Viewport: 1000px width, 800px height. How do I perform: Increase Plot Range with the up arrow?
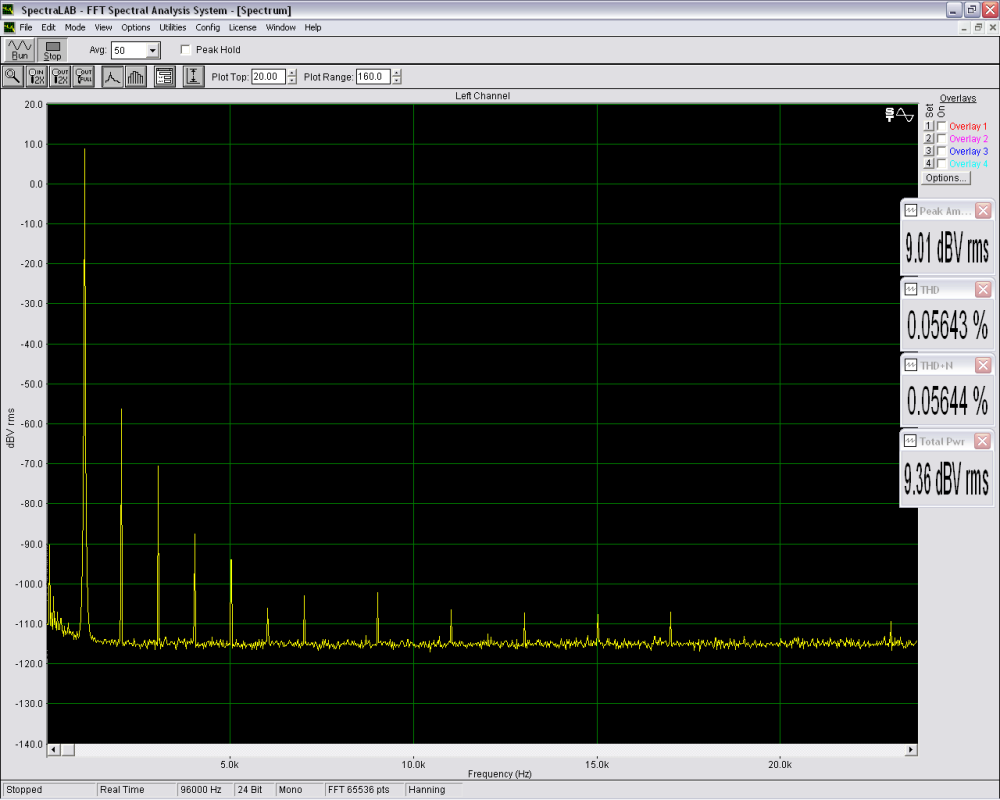point(397,73)
